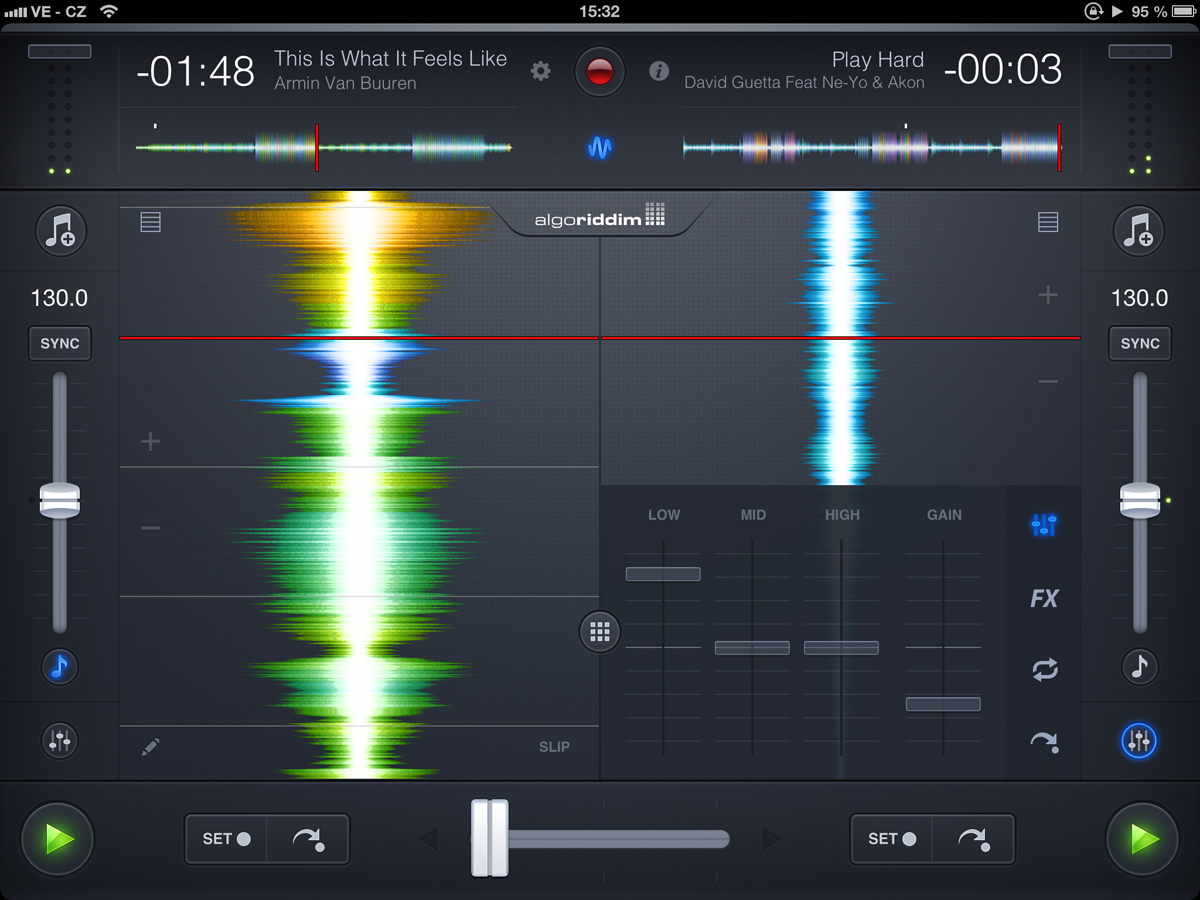Add music to the right deck
This screenshot has height=900, width=1200.
(1139, 230)
